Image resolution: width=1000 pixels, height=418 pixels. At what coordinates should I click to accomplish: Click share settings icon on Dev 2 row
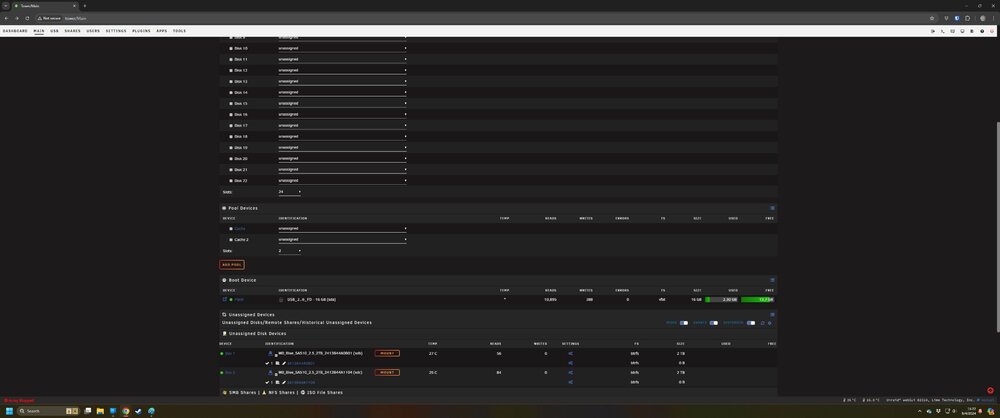point(571,373)
